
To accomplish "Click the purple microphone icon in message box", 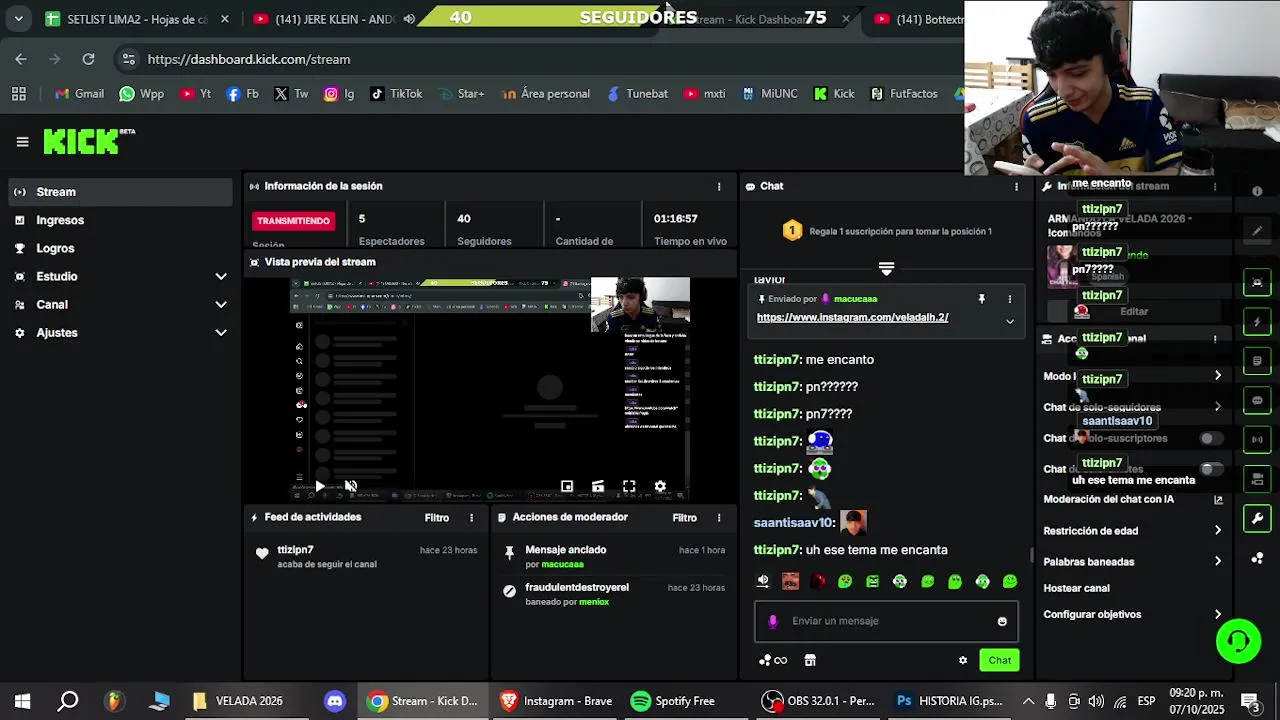I will click(772, 621).
